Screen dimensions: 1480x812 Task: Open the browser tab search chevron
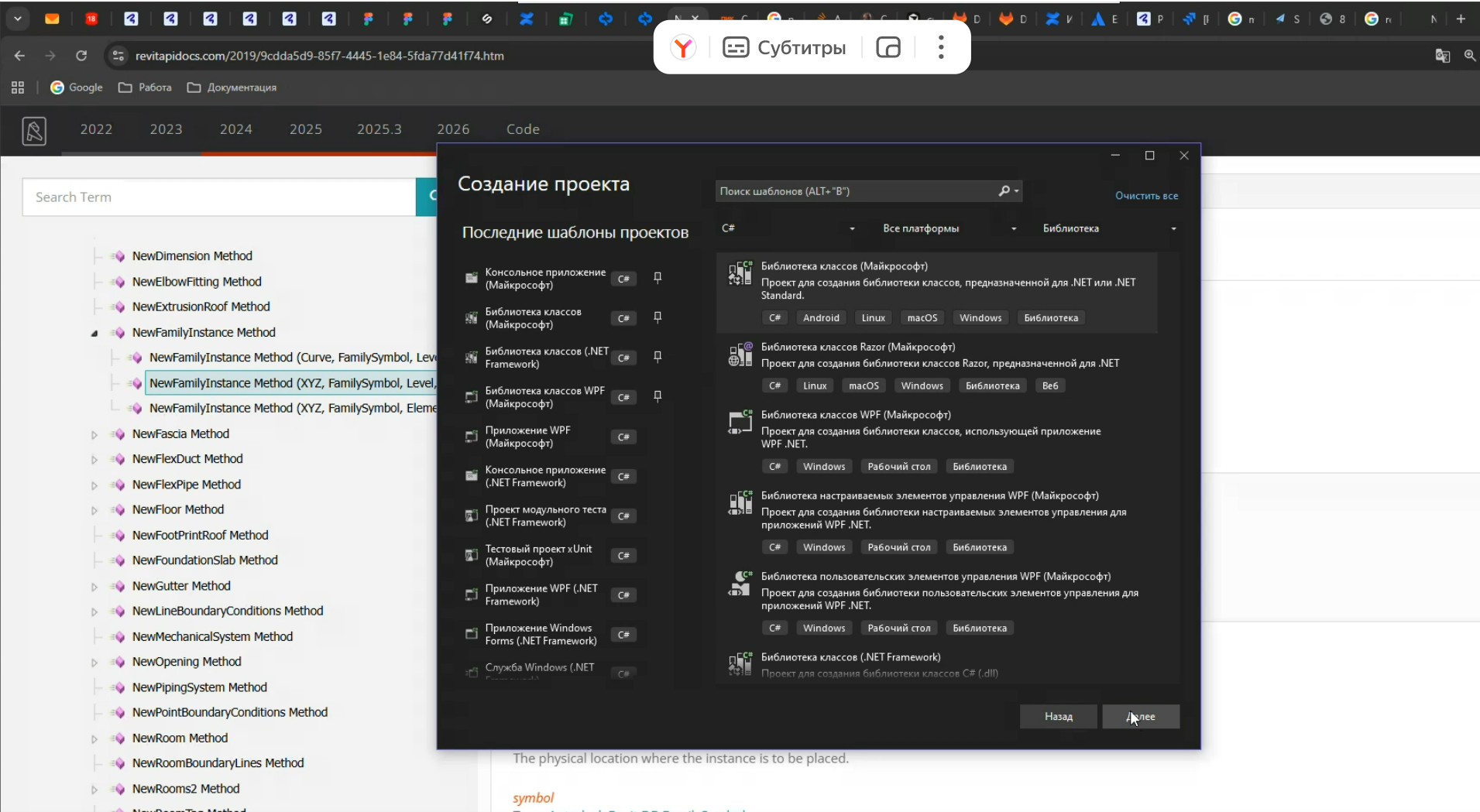[x=17, y=19]
